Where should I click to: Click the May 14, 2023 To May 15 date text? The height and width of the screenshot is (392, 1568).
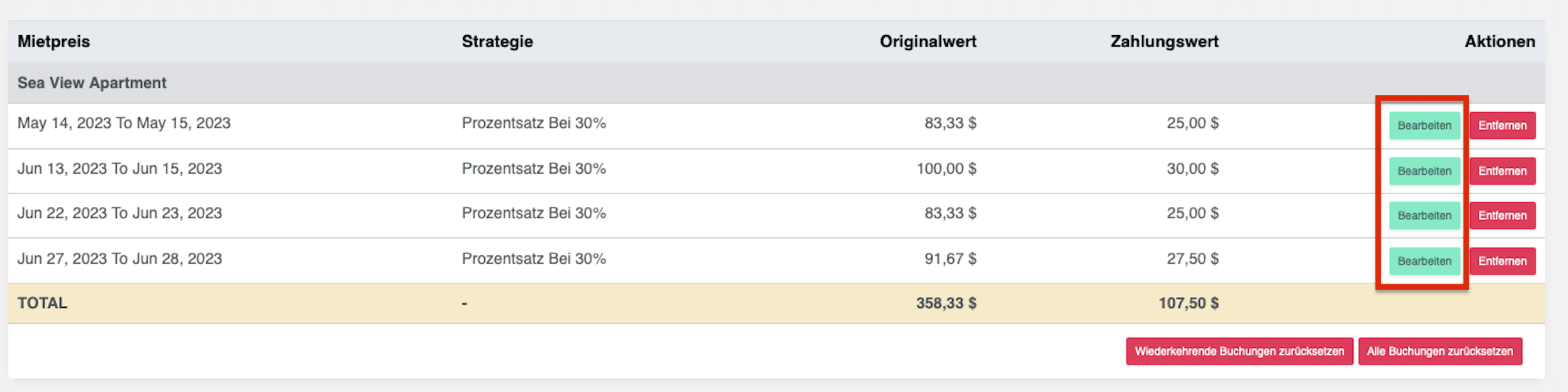124,123
